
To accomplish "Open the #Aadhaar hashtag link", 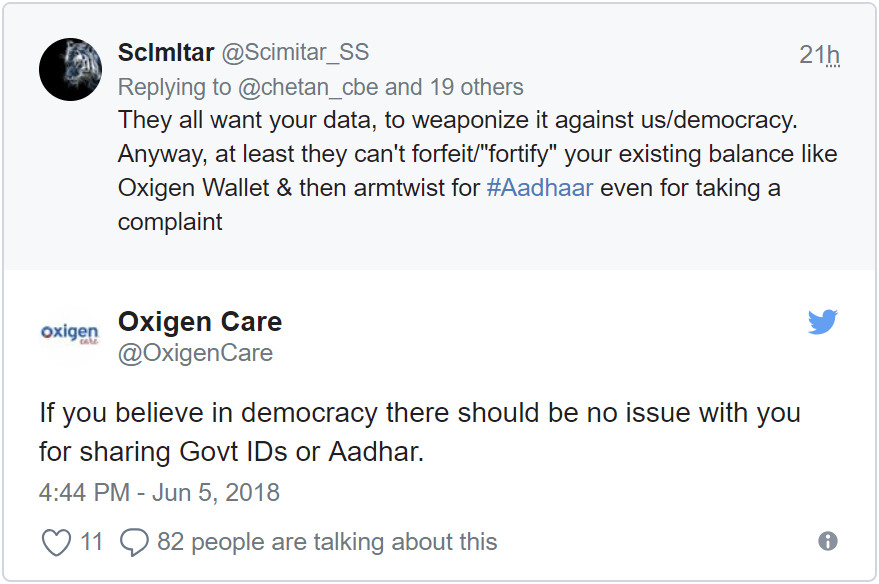I will [x=540, y=188].
